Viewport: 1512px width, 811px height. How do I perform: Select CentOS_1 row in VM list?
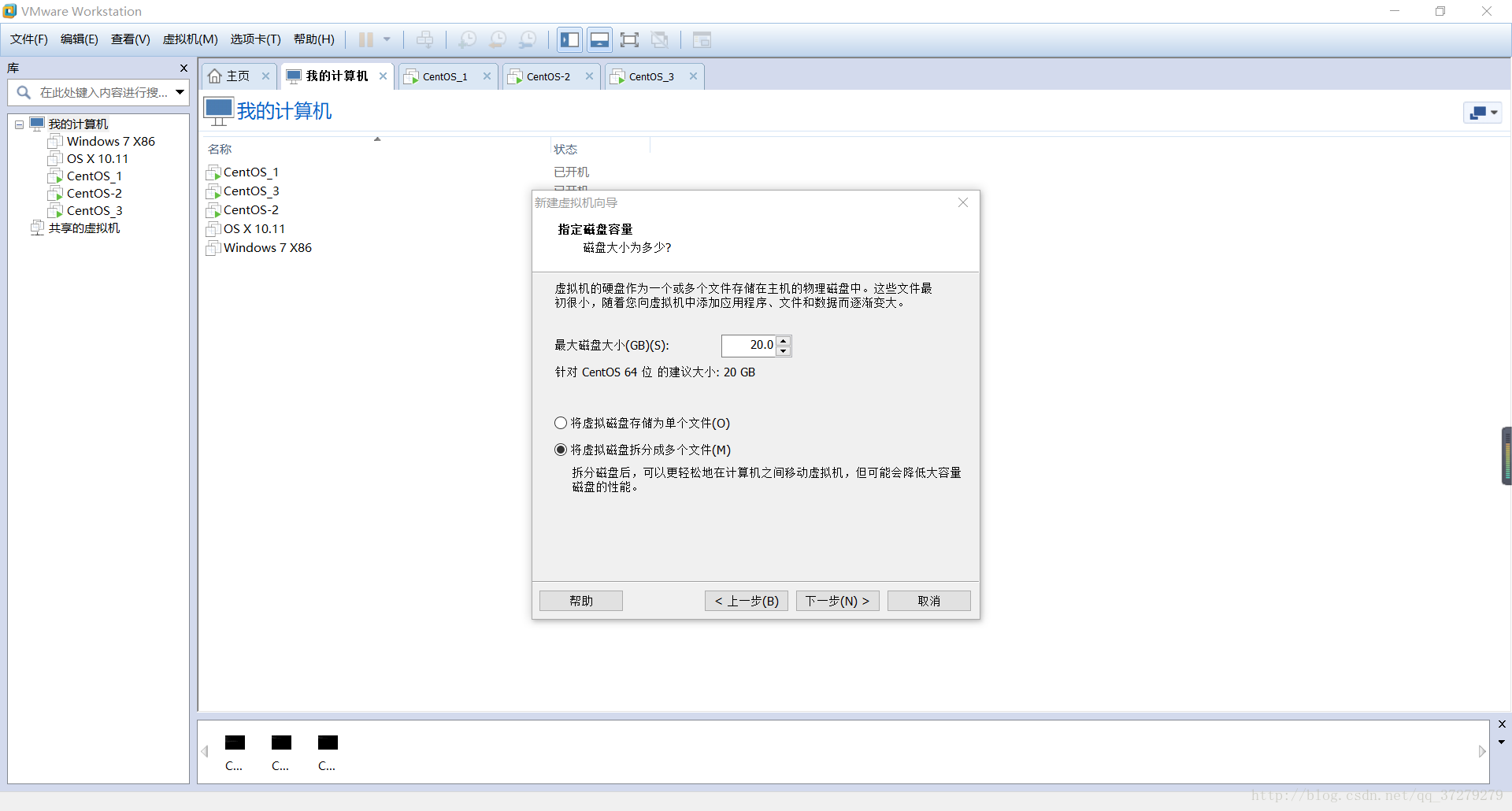pos(243,172)
